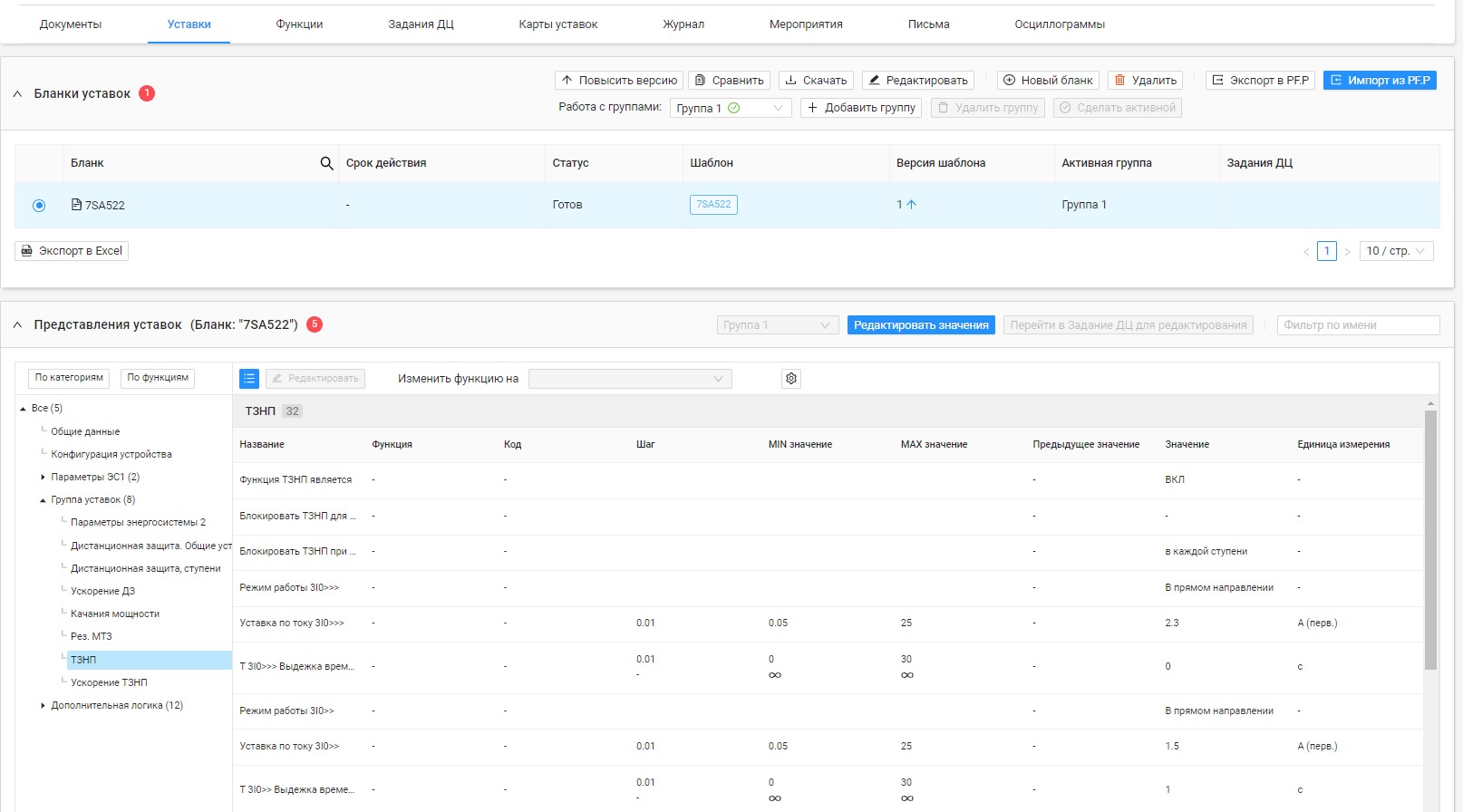The height and width of the screenshot is (812, 1463).
Task: Select Качания мощности tree item
Action: click(x=115, y=614)
